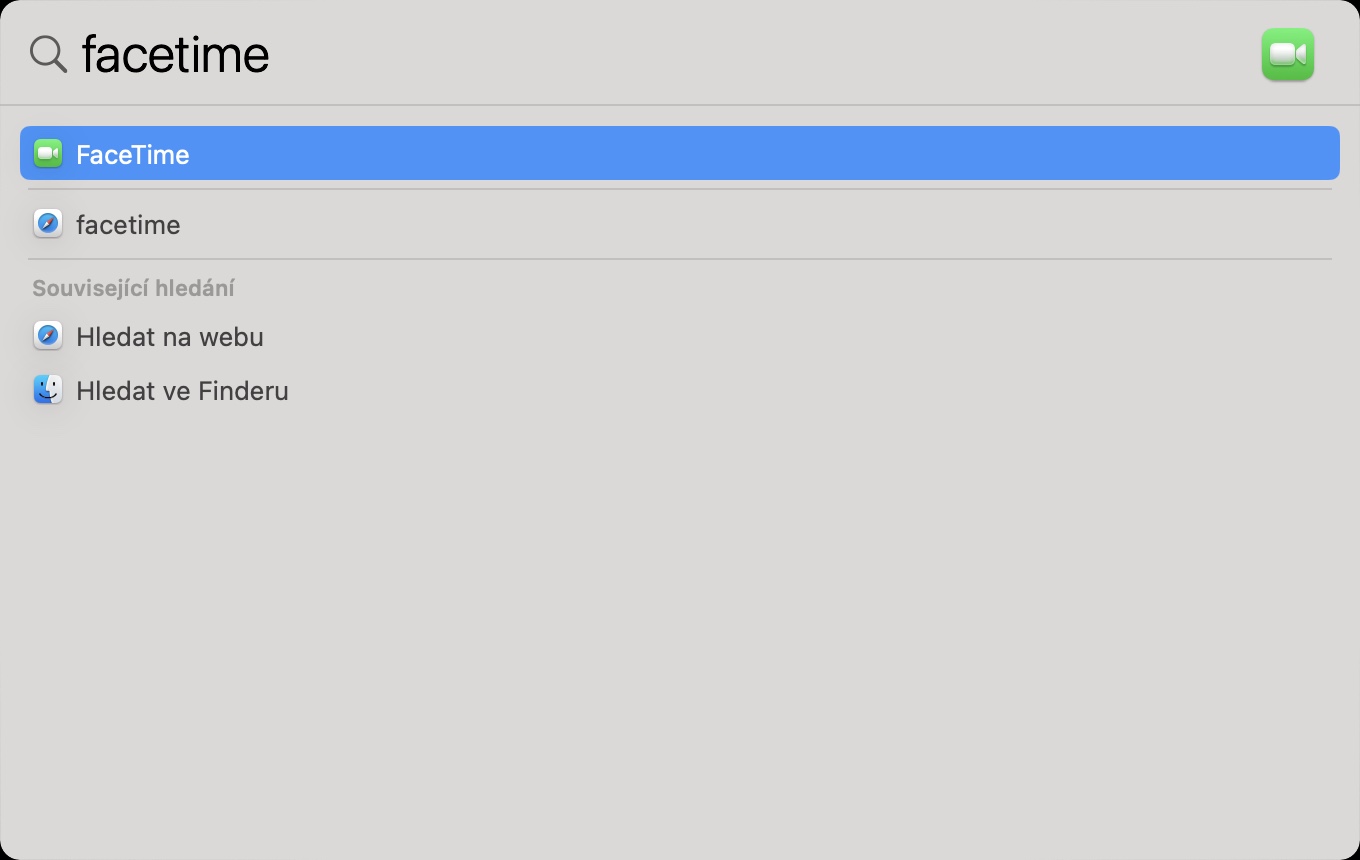Click the Safari icon next to Hledat na webu
This screenshot has width=1360, height=860.
(x=48, y=336)
